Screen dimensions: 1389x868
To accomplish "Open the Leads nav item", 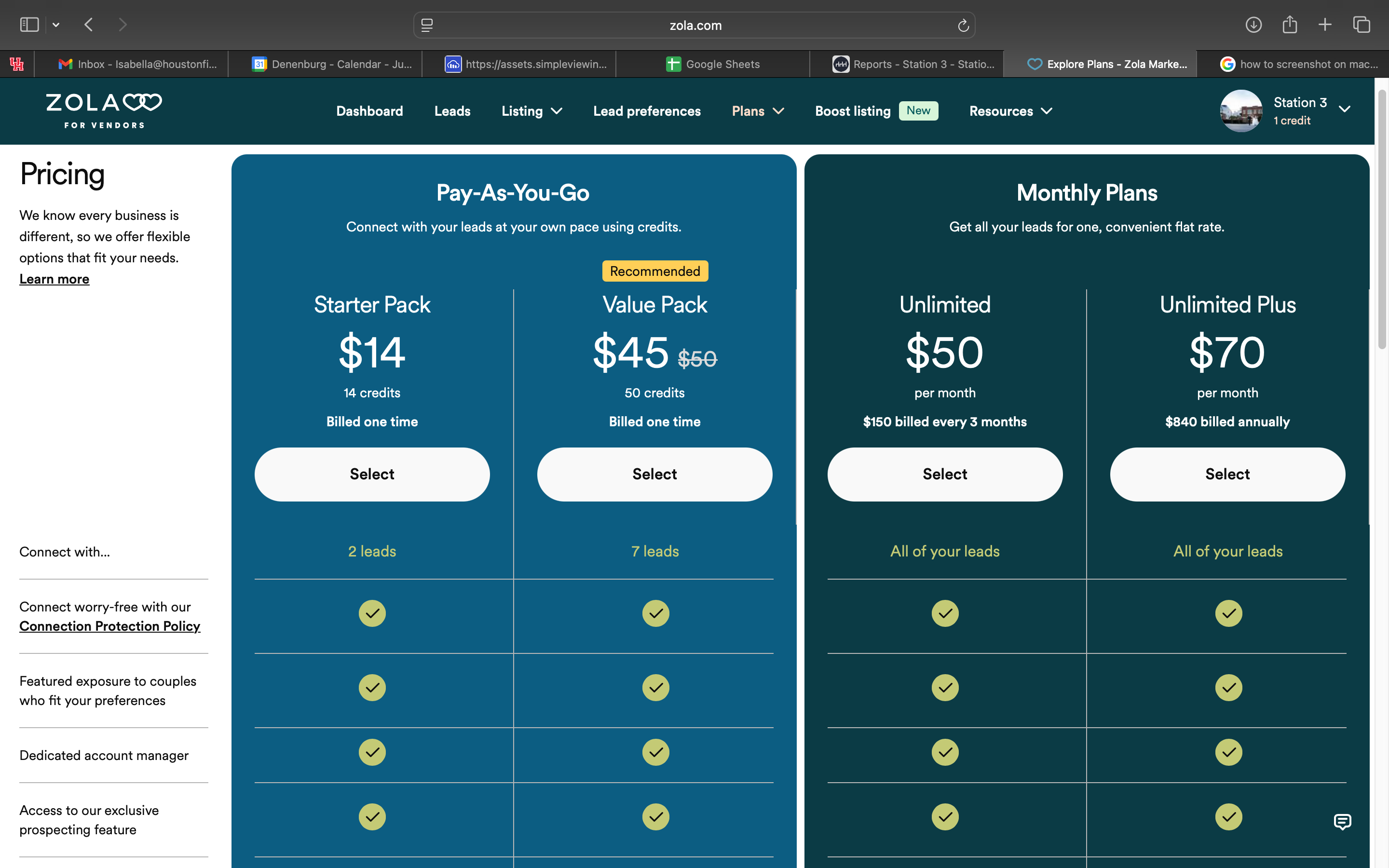I will (x=452, y=111).
